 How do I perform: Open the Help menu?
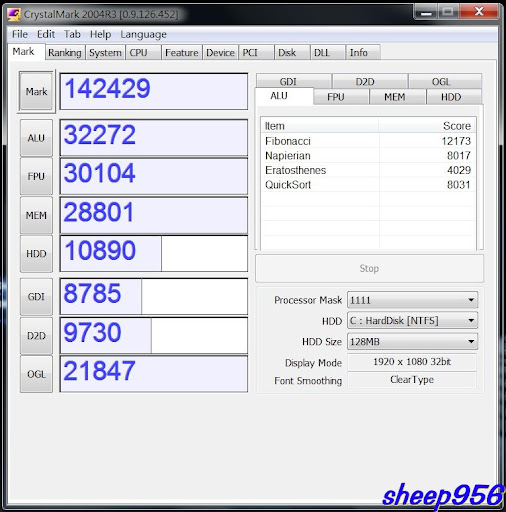[x=100, y=34]
